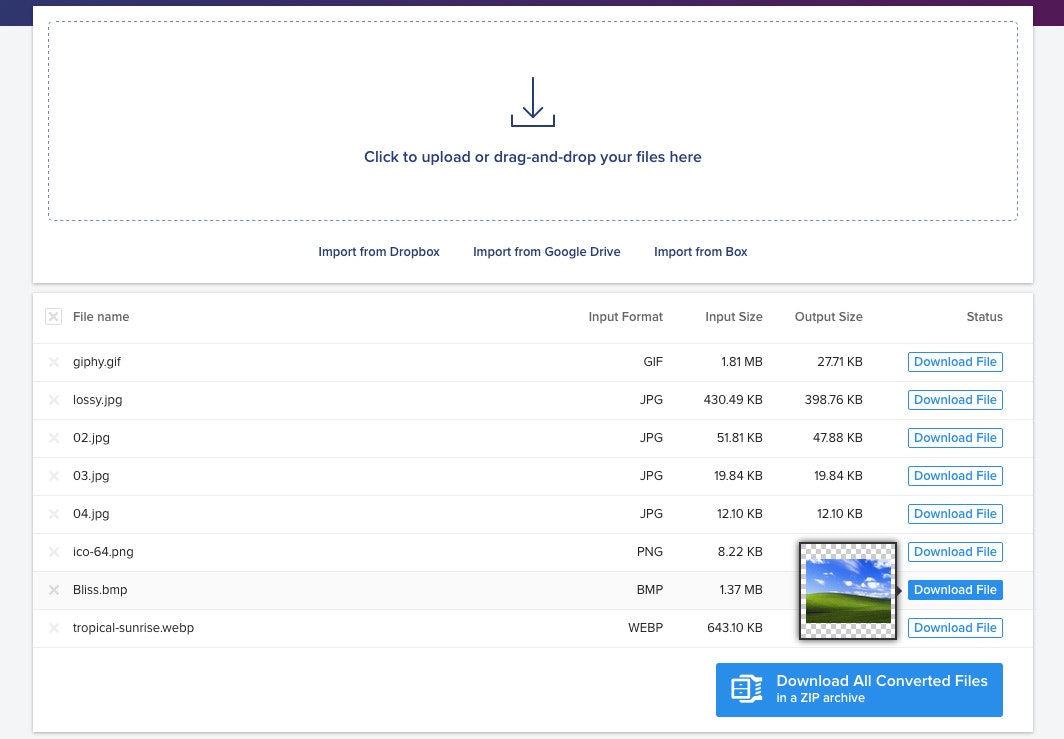Remove ico-64.png using its X icon

[x=53, y=552]
